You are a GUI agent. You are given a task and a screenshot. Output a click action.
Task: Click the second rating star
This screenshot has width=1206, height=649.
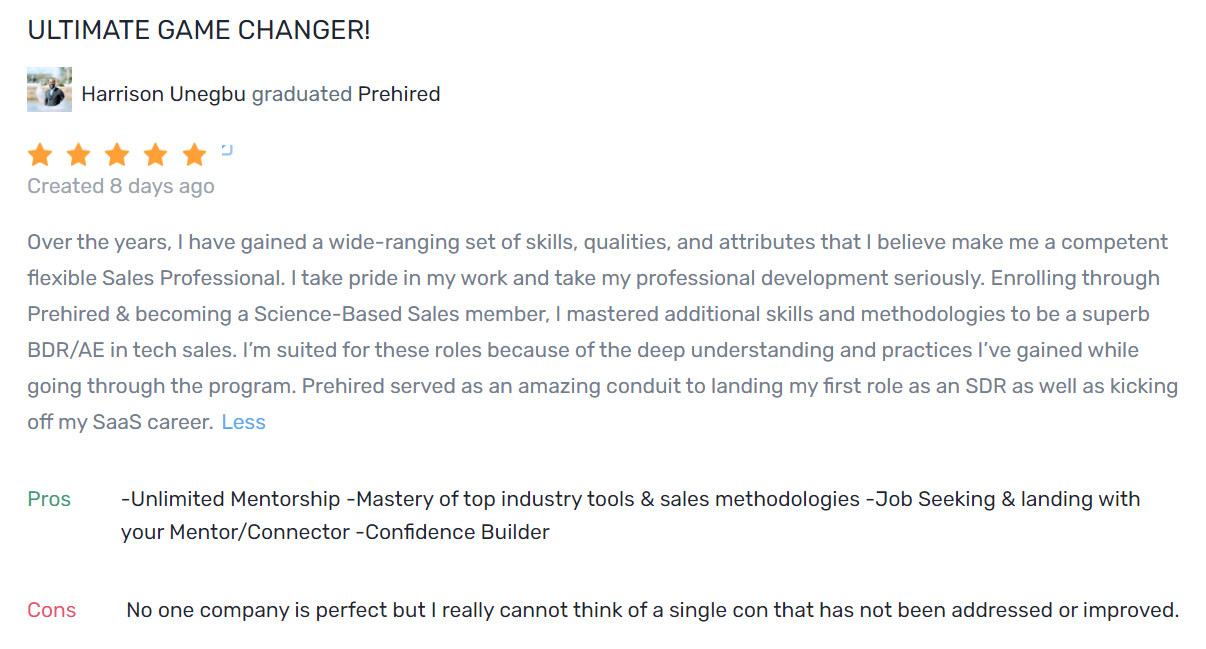(78, 155)
